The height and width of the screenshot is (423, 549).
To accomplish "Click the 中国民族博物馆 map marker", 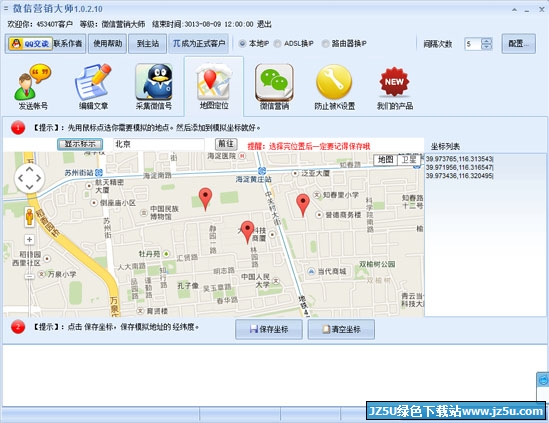I will pos(144,213).
